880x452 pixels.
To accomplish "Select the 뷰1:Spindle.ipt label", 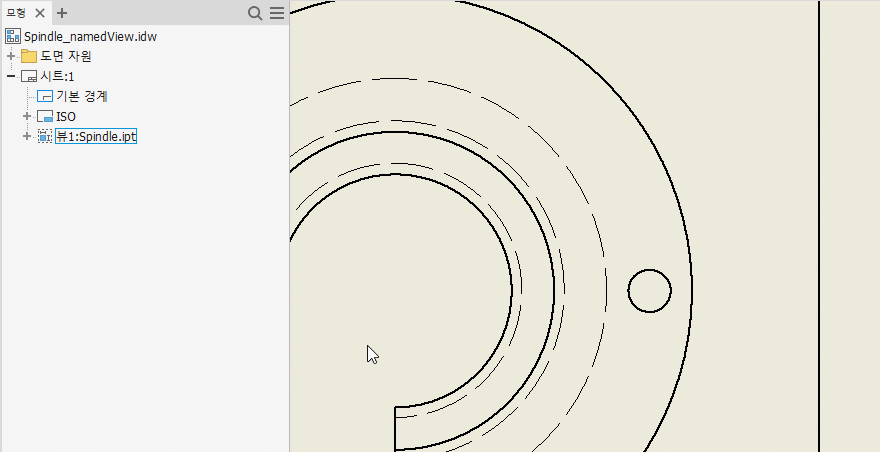I will pyautogui.click(x=96, y=136).
